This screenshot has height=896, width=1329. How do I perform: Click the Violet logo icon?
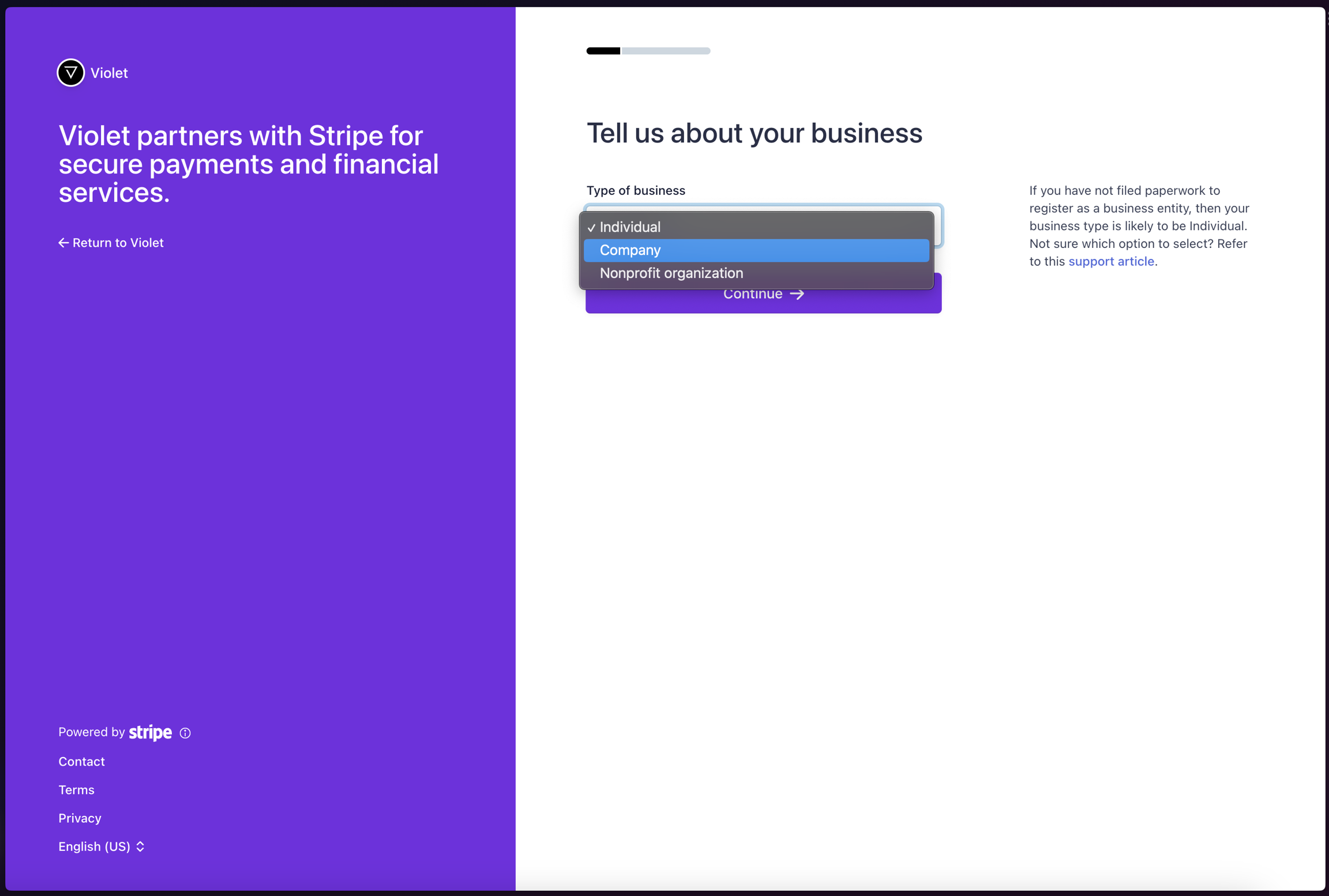point(71,73)
